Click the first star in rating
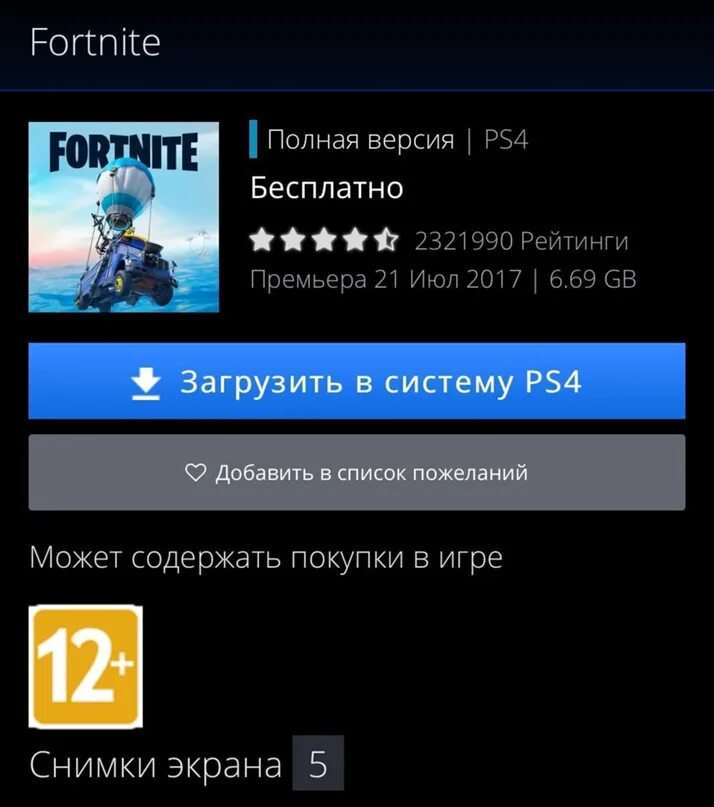 [261, 240]
